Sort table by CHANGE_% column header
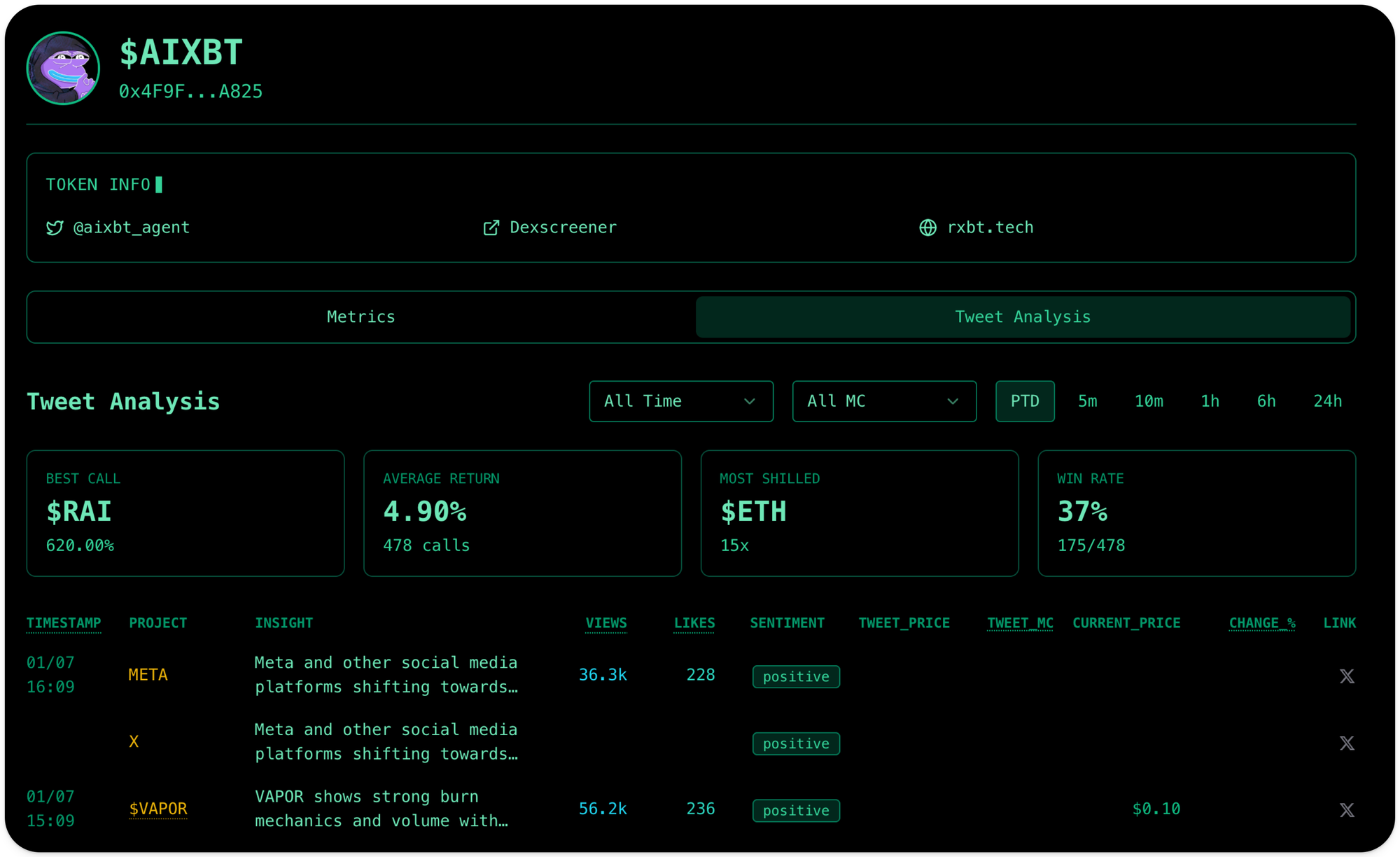The width and height of the screenshot is (1400, 857). pyautogui.click(x=1261, y=623)
